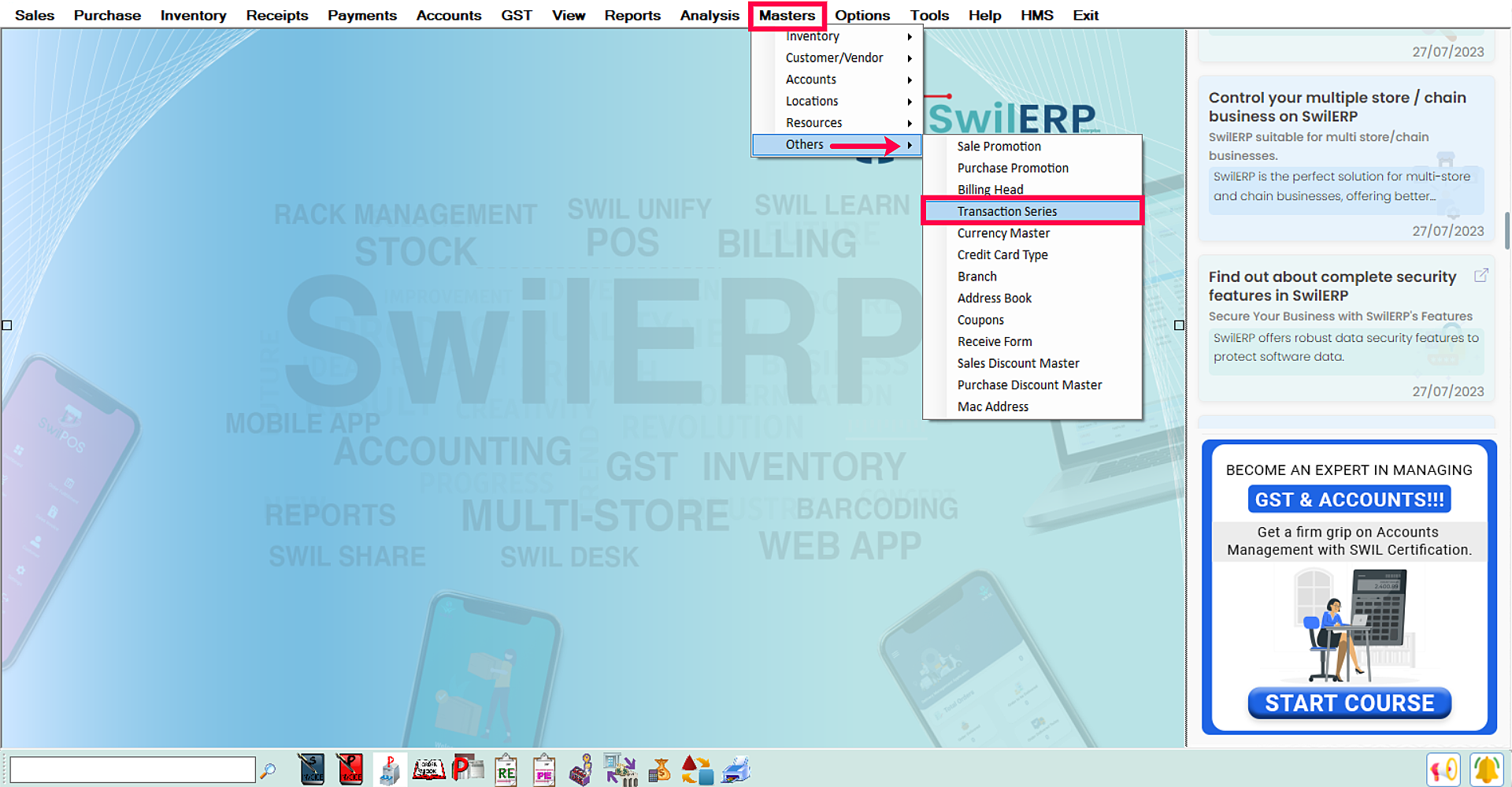Click the bank transfer arrows icon
The height and width of the screenshot is (787, 1512).
click(621, 770)
